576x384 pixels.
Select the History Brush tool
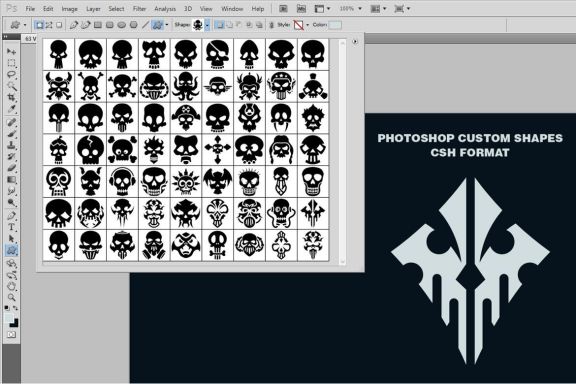point(11,157)
